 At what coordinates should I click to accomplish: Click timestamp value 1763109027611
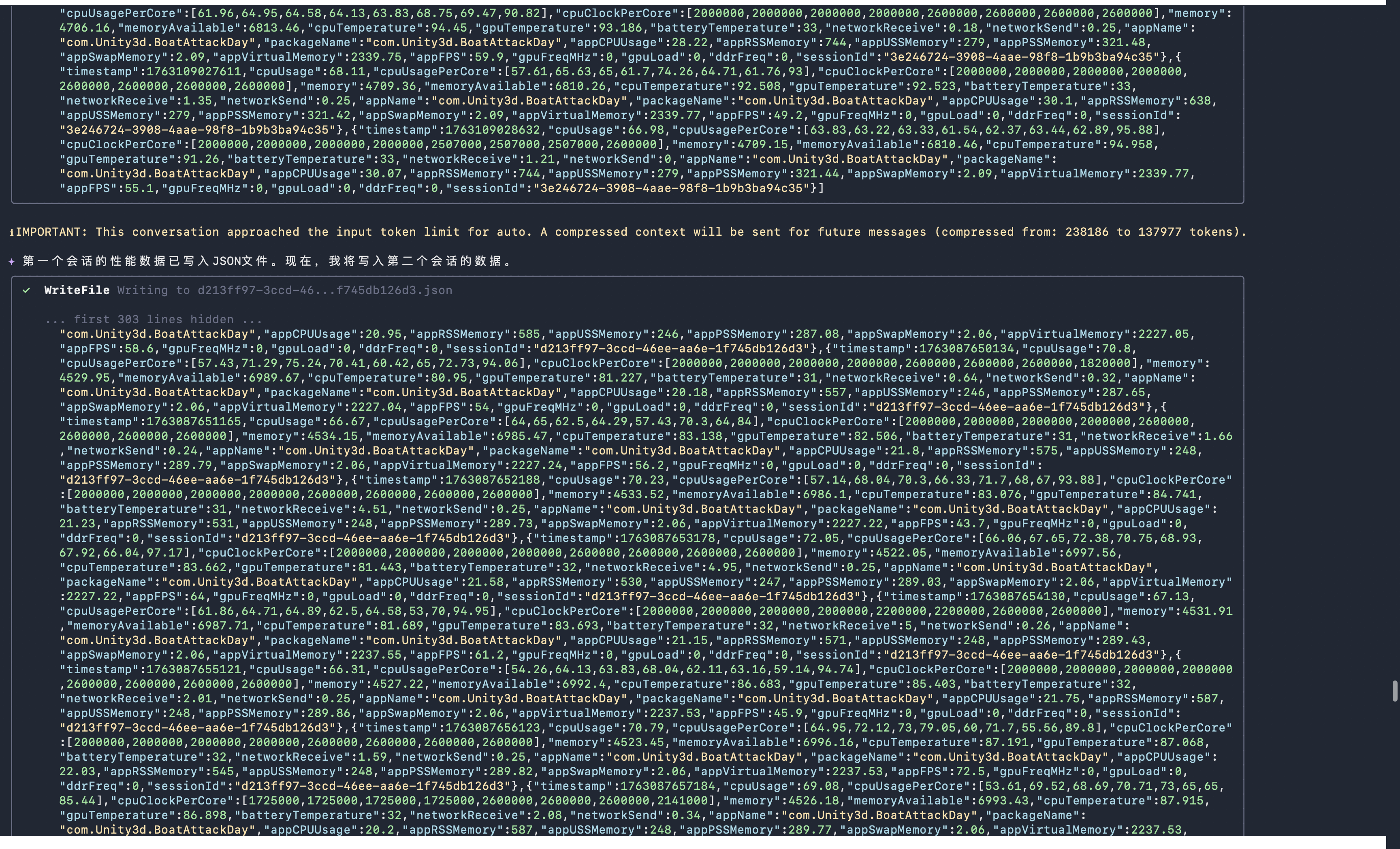194,72
